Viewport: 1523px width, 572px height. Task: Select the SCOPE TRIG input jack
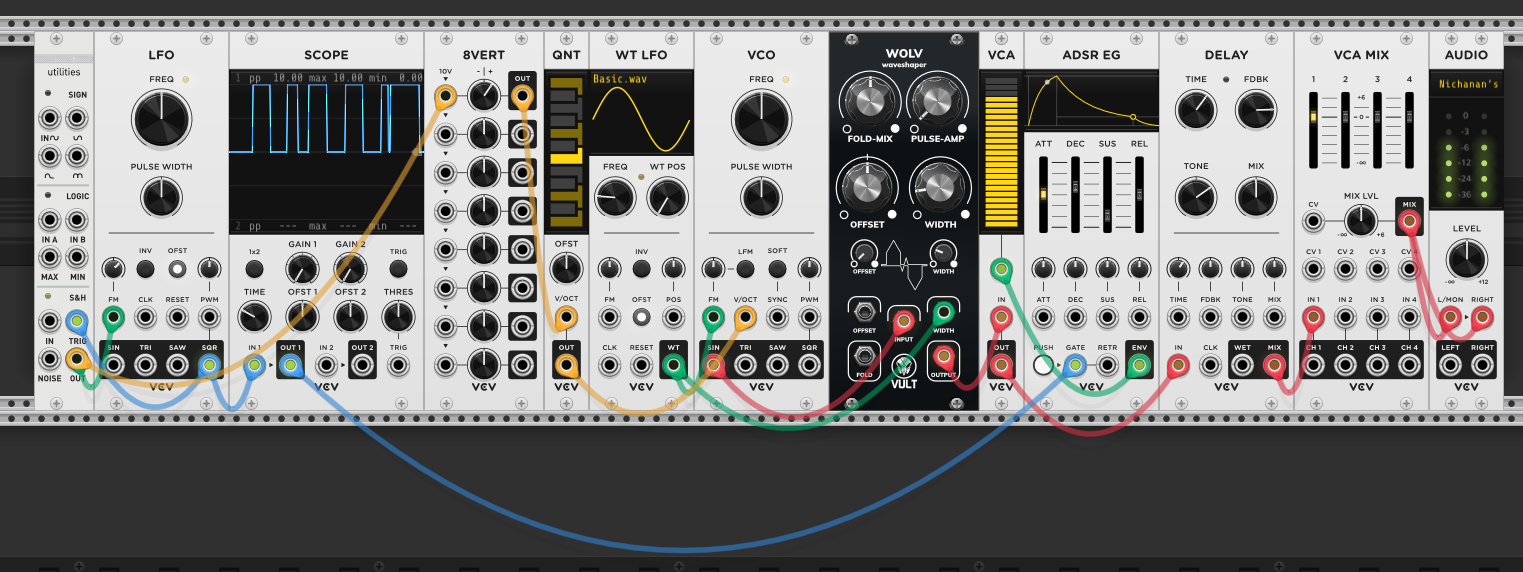tap(398, 366)
